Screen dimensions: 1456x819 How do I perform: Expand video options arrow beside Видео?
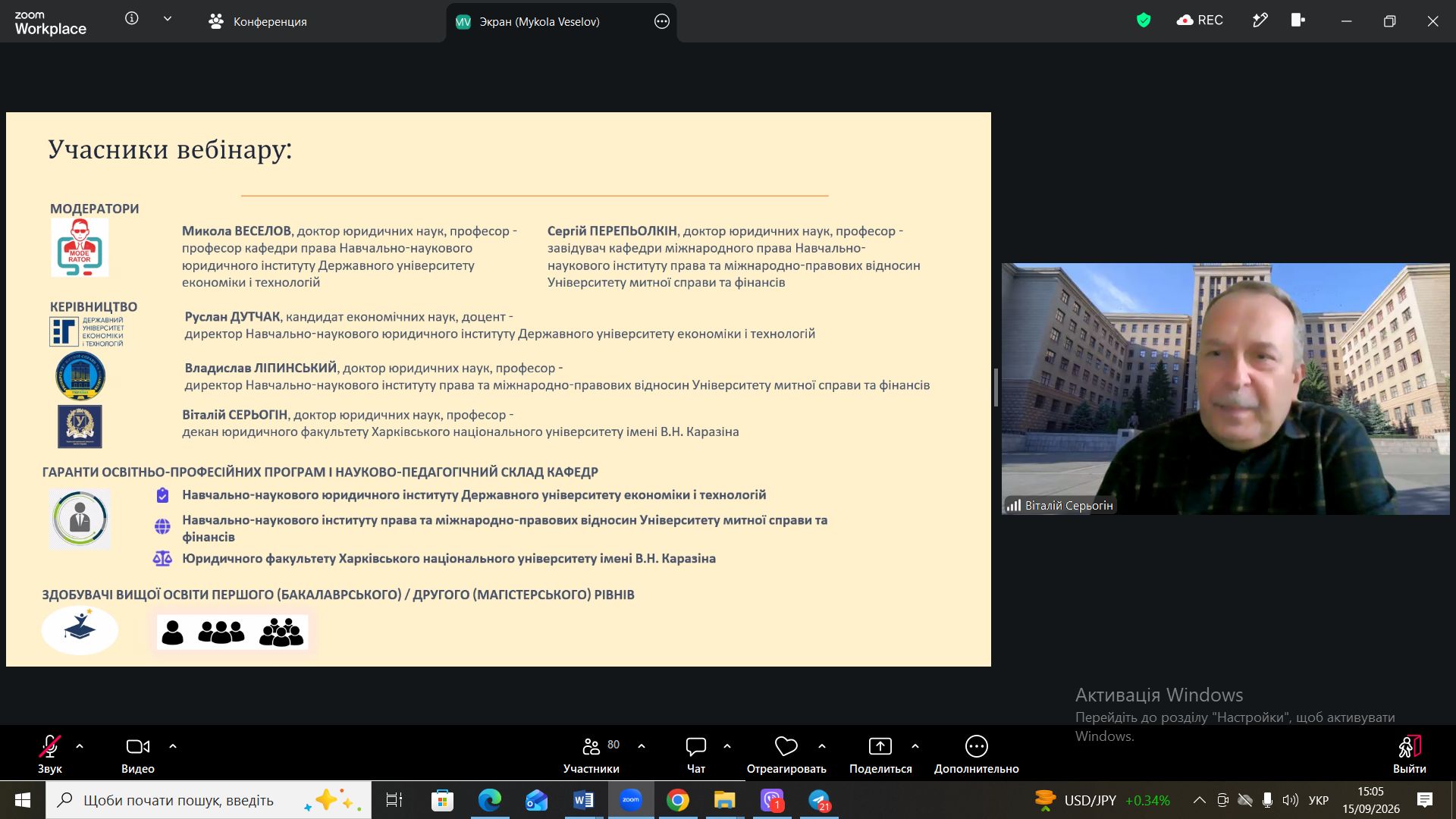tap(173, 746)
